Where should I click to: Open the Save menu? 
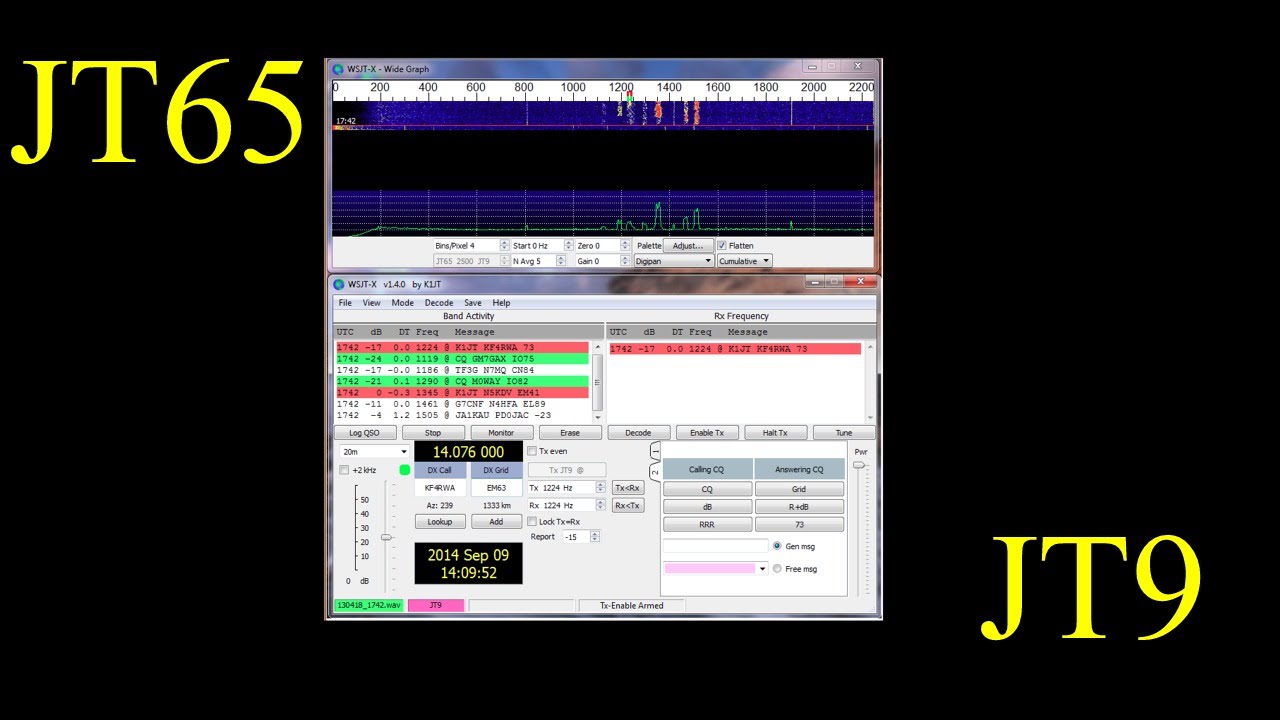[473, 303]
